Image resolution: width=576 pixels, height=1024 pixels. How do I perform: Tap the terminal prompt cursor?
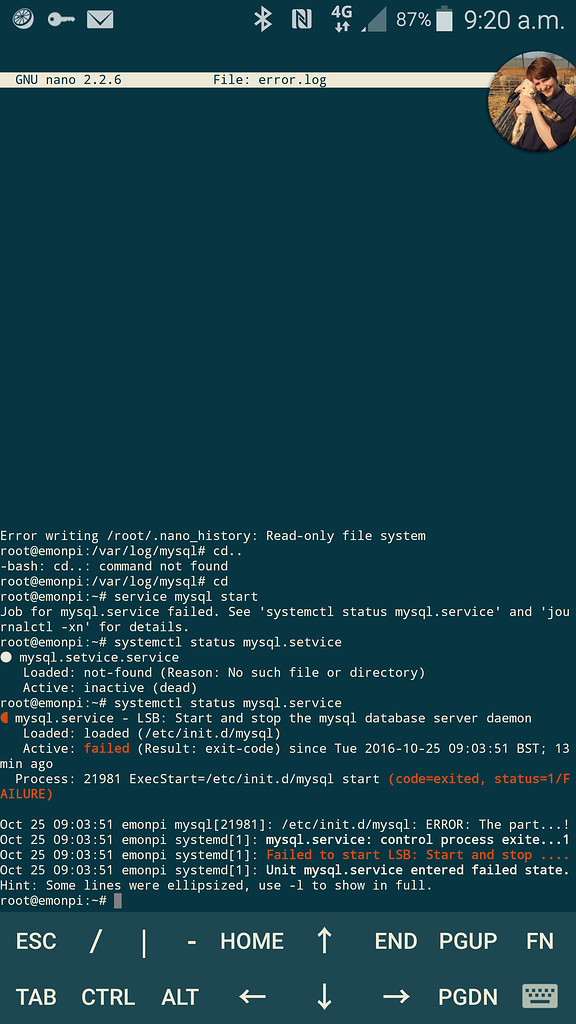(118, 901)
